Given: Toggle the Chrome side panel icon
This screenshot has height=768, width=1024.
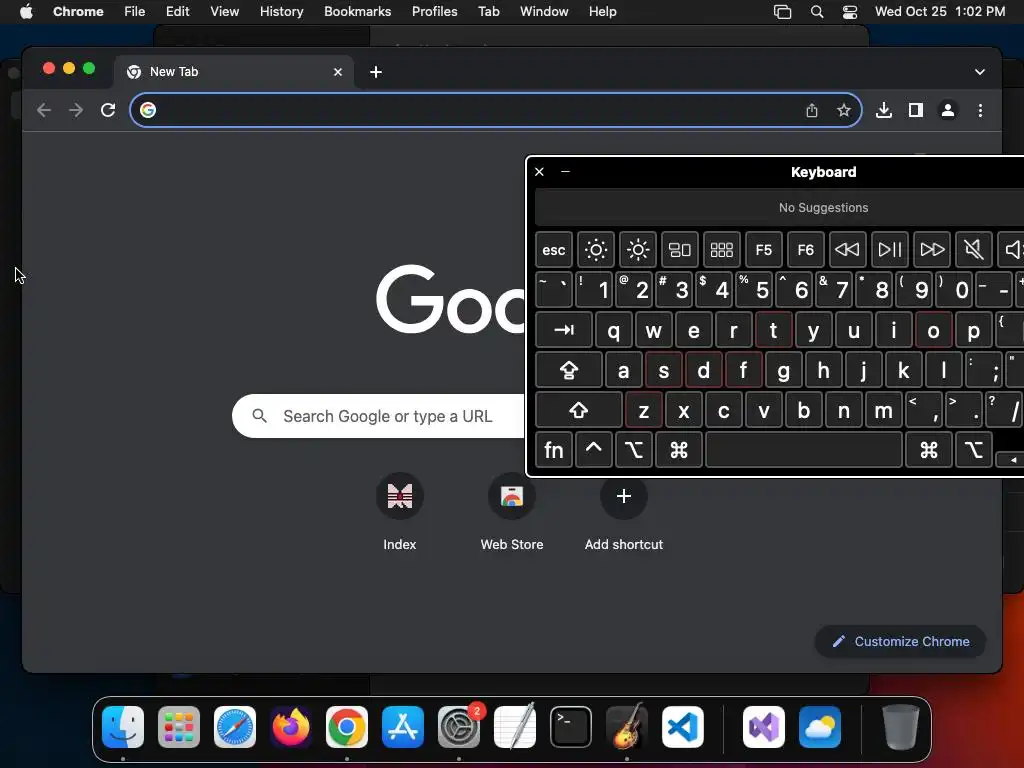Looking at the screenshot, I should (916, 110).
